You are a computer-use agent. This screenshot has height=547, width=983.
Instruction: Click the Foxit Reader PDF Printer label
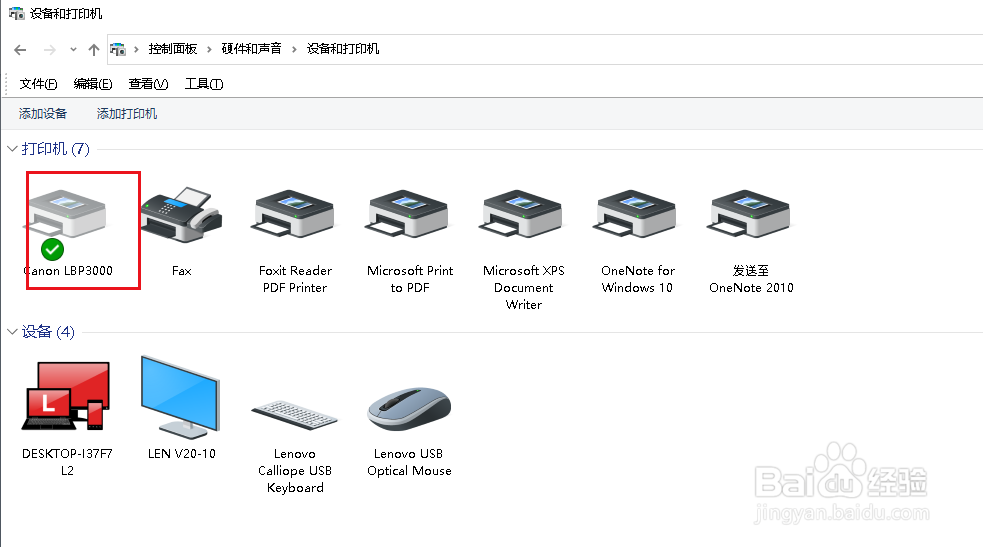point(295,279)
